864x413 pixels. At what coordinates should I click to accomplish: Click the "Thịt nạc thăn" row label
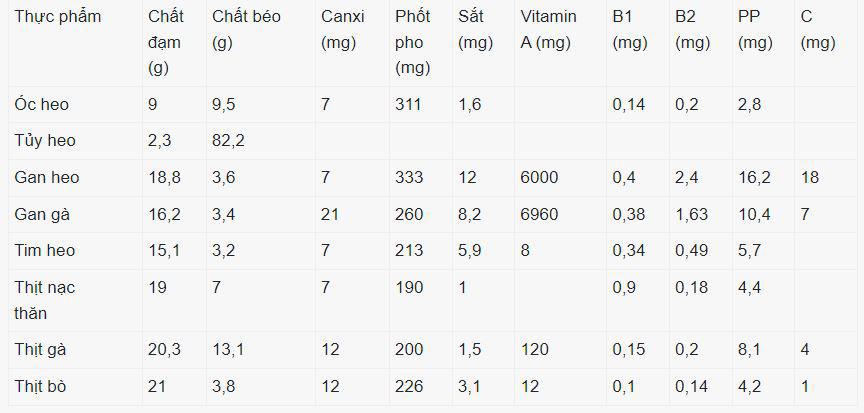pyautogui.click(x=45, y=299)
